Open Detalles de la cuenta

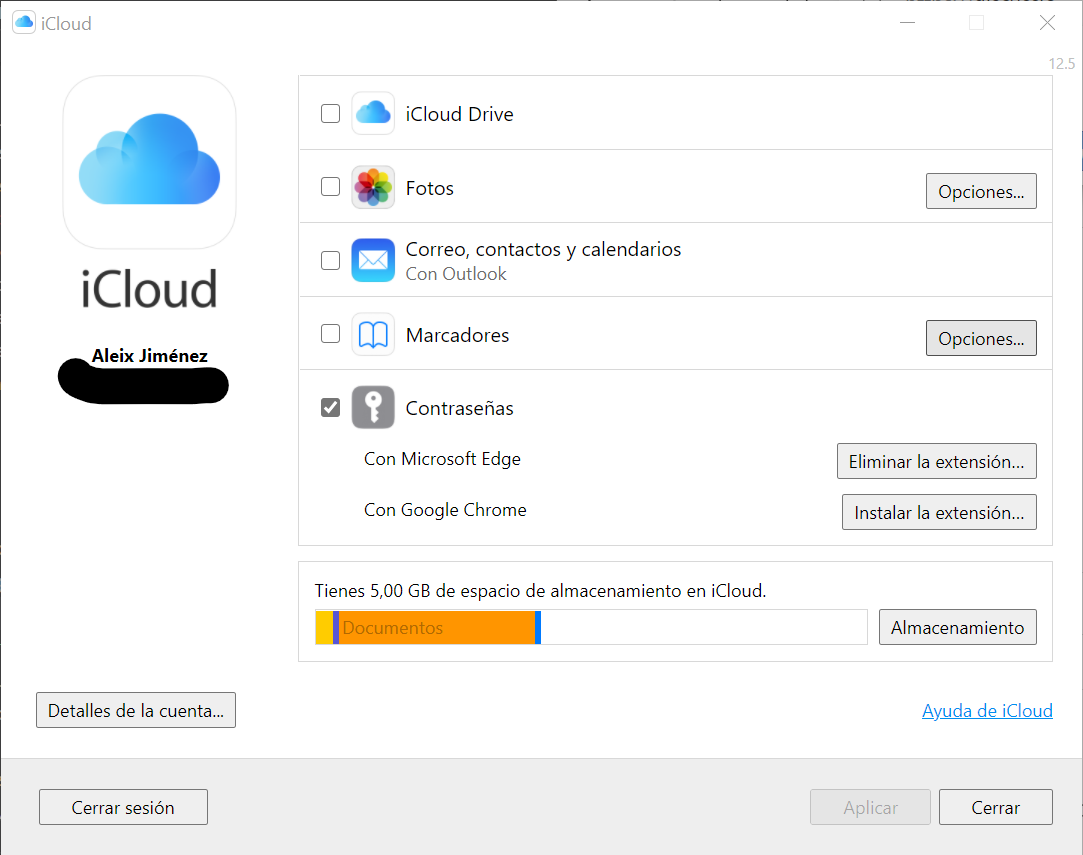point(136,710)
